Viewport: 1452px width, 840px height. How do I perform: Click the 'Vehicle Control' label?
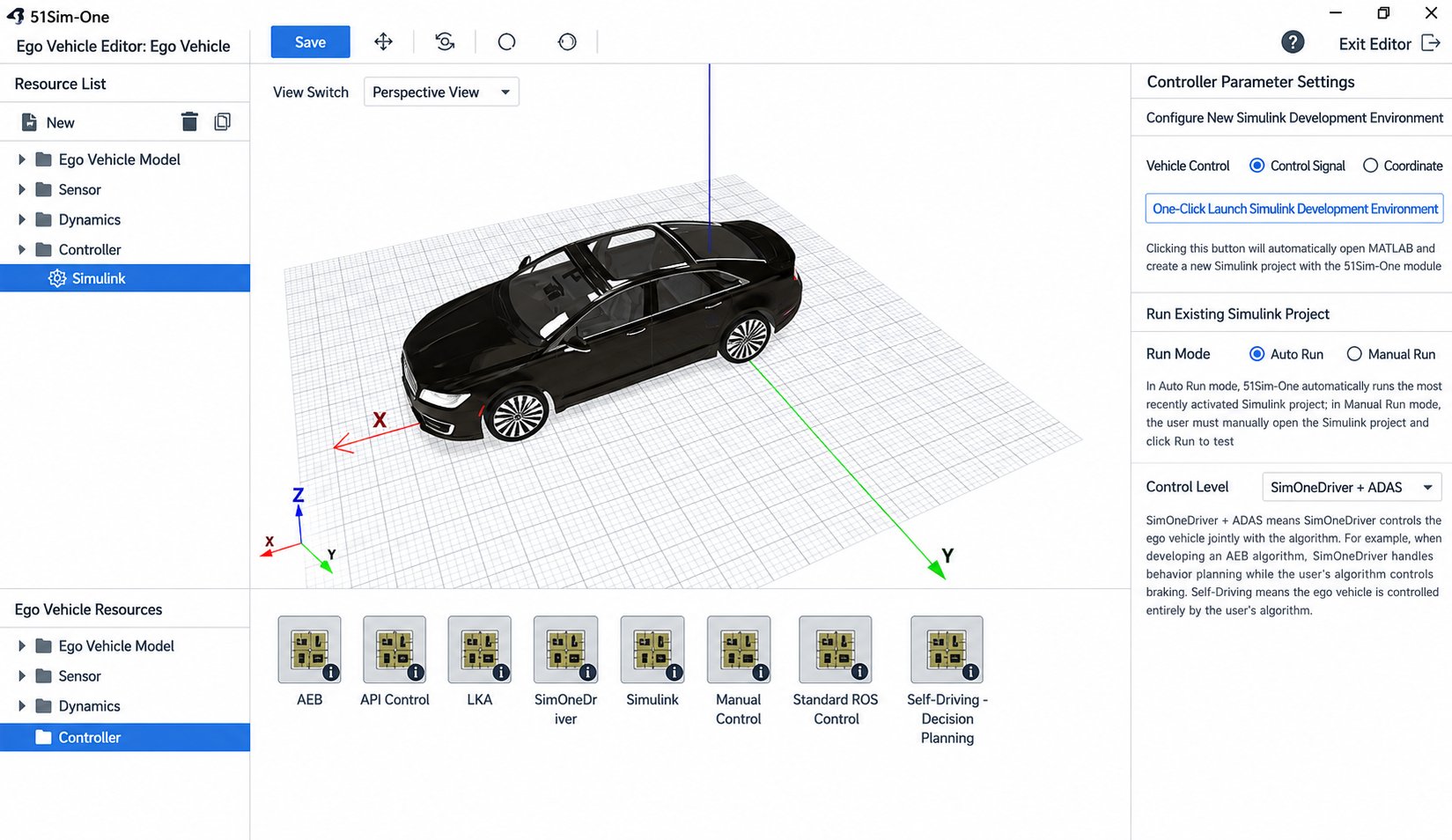tap(1188, 166)
